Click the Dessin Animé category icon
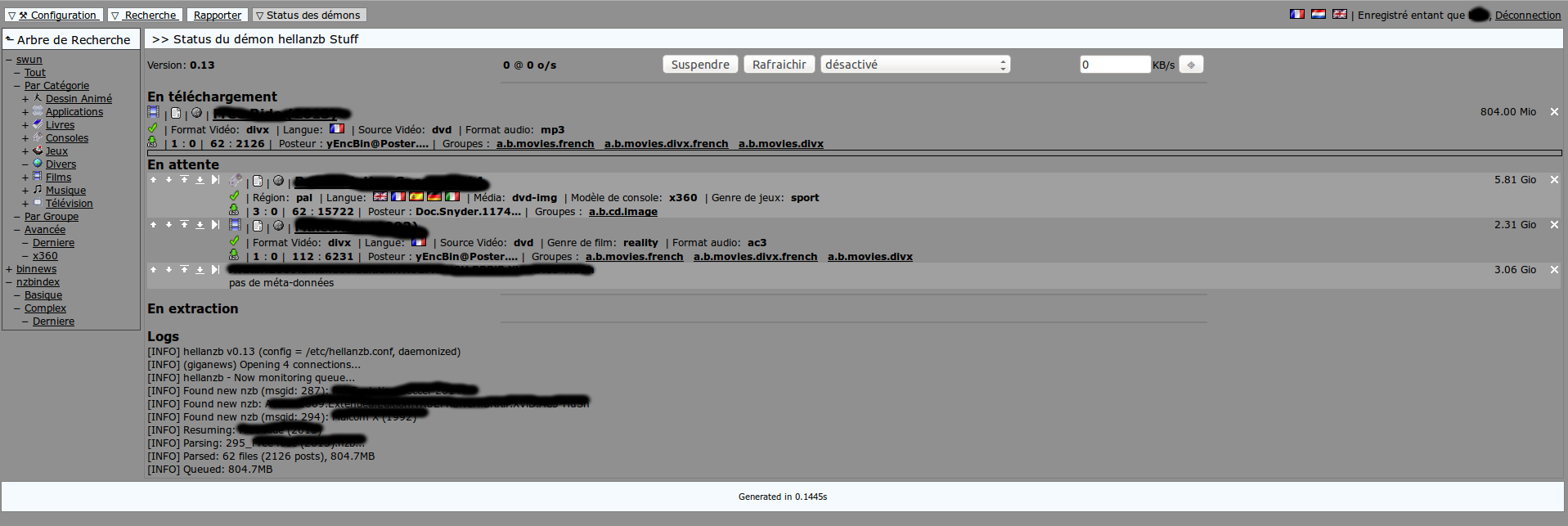 pos(38,98)
